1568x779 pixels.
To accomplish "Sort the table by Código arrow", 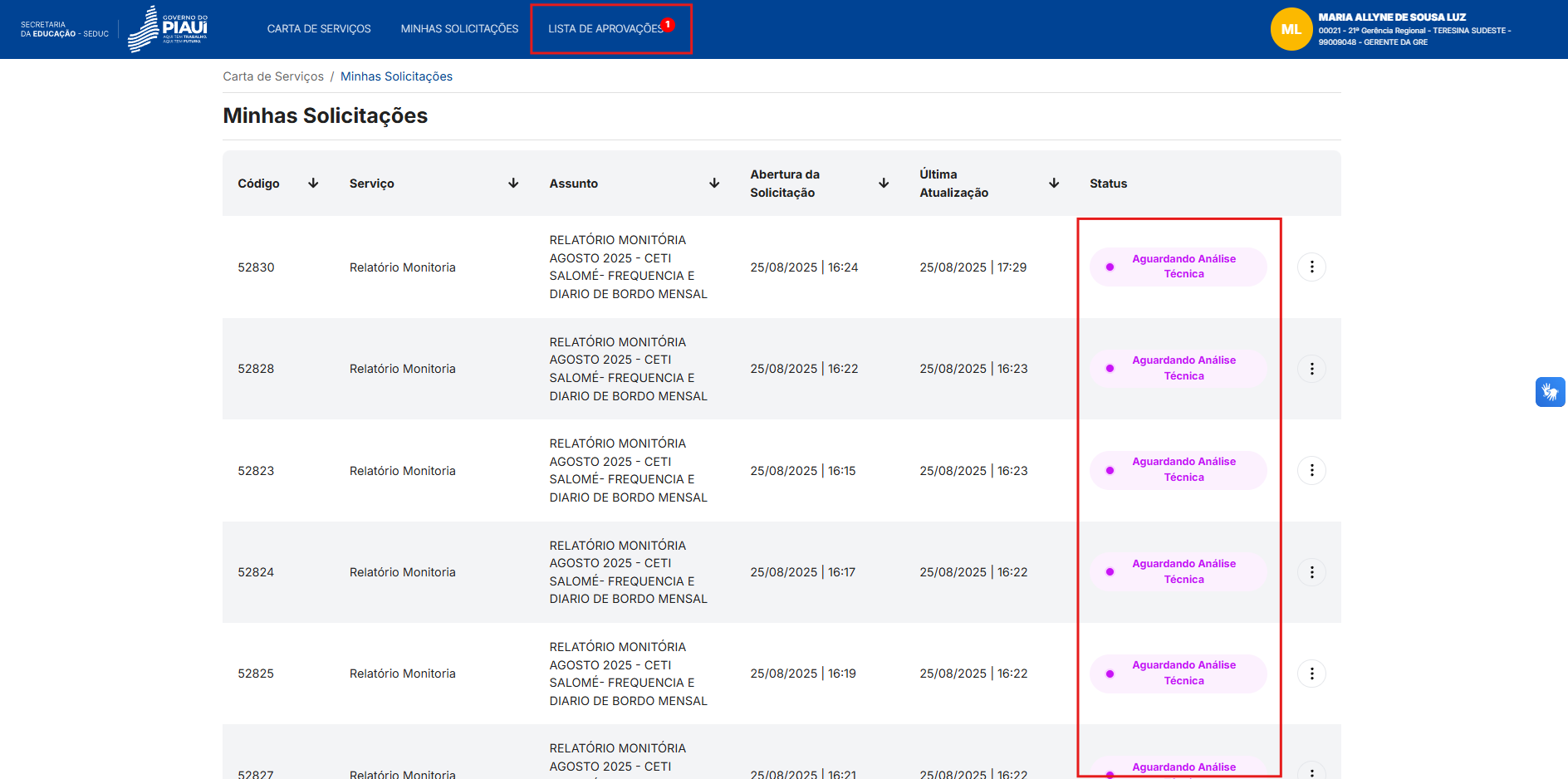I will [x=313, y=184].
